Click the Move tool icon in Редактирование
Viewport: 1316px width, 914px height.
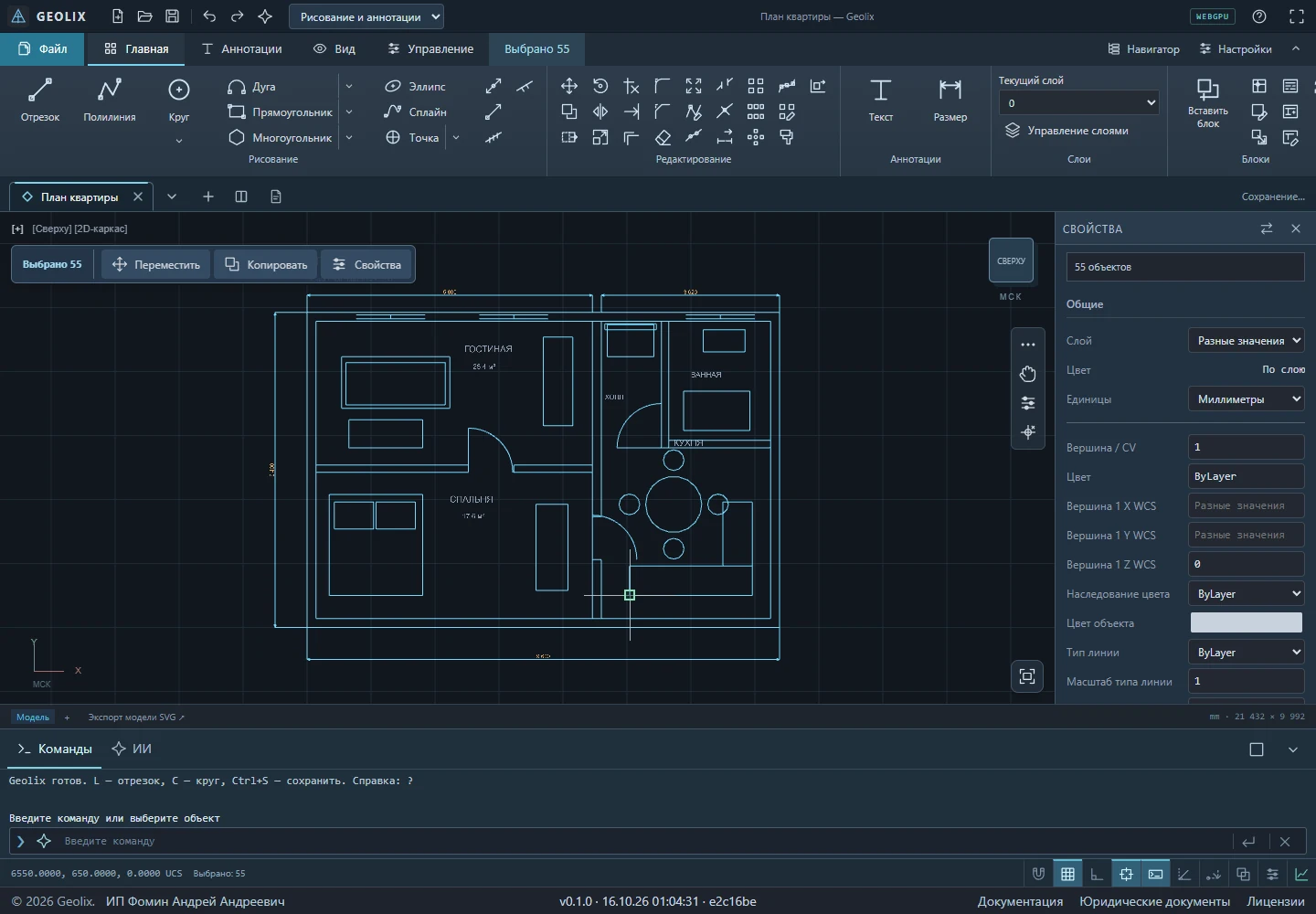pyautogui.click(x=569, y=86)
